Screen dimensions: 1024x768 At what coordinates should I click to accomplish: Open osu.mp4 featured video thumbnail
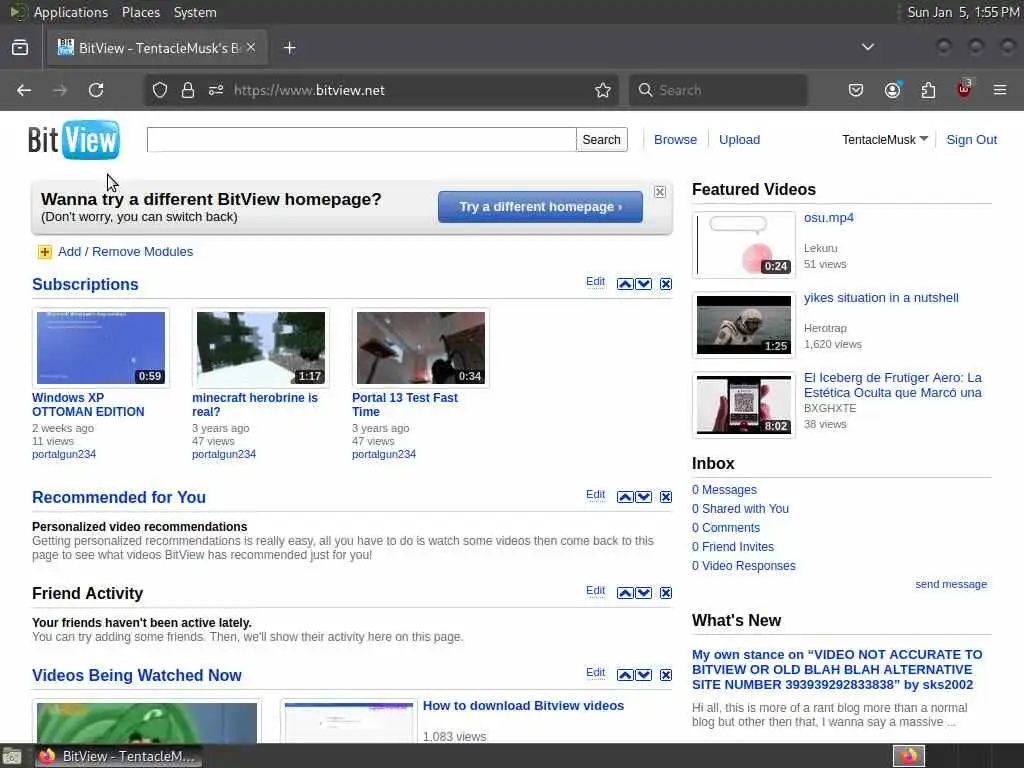744,245
